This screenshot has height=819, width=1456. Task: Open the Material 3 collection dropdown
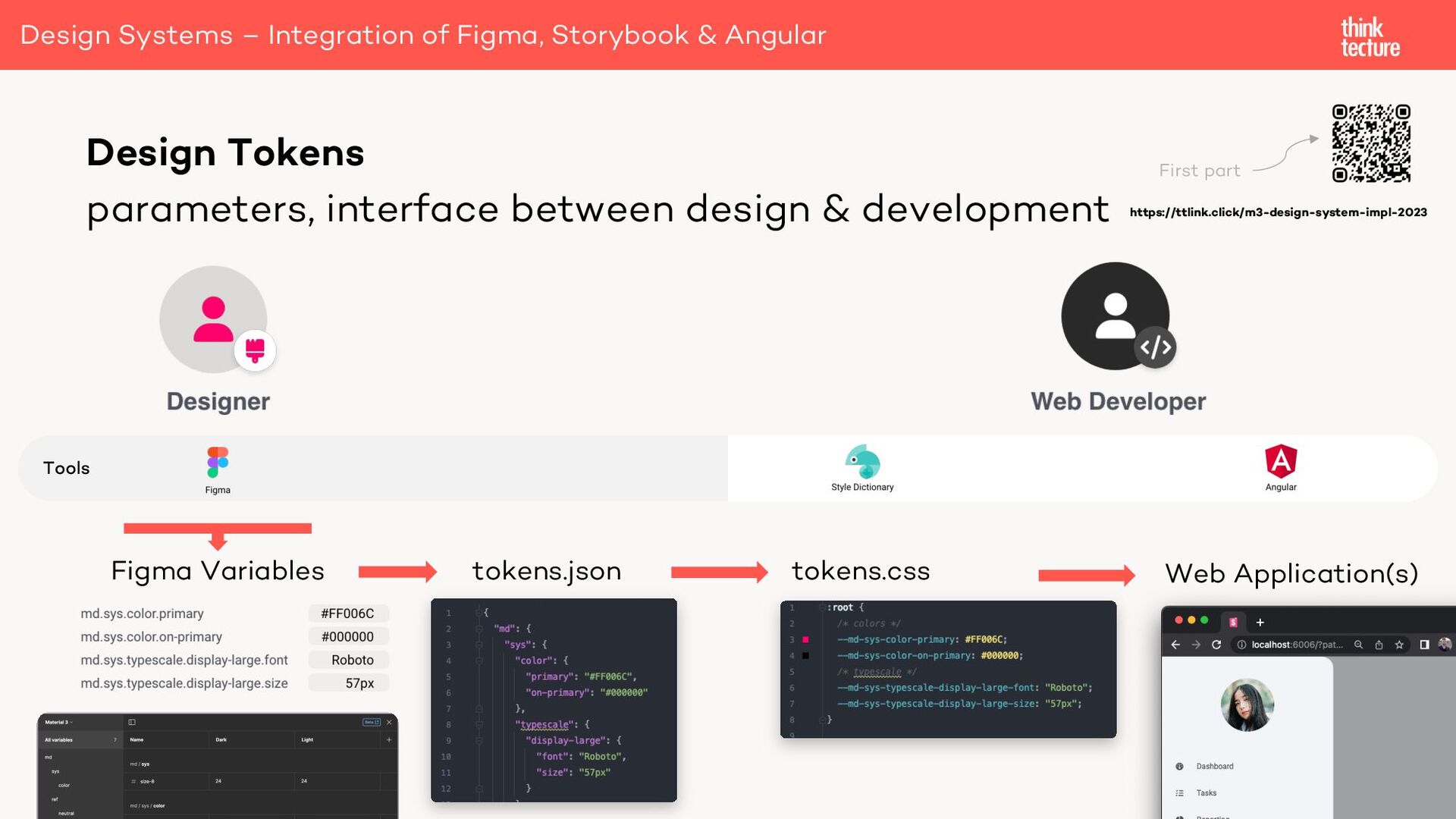(59, 722)
